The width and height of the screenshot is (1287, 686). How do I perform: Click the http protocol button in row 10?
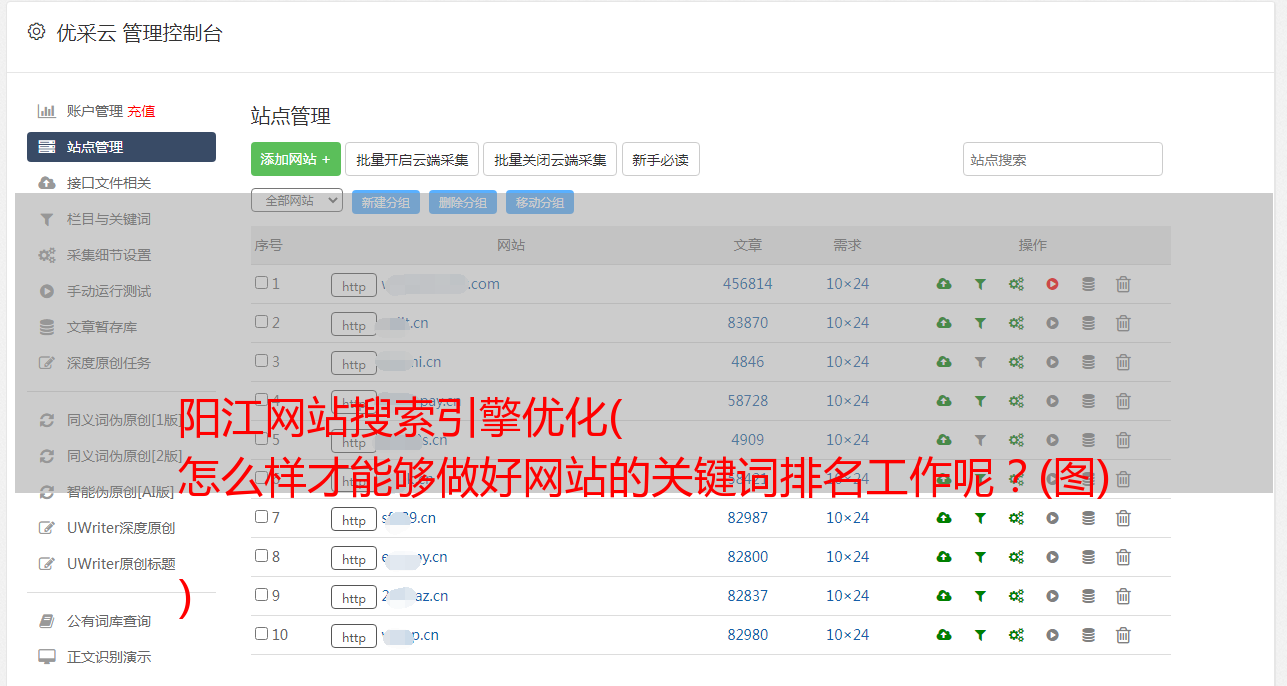coord(354,637)
